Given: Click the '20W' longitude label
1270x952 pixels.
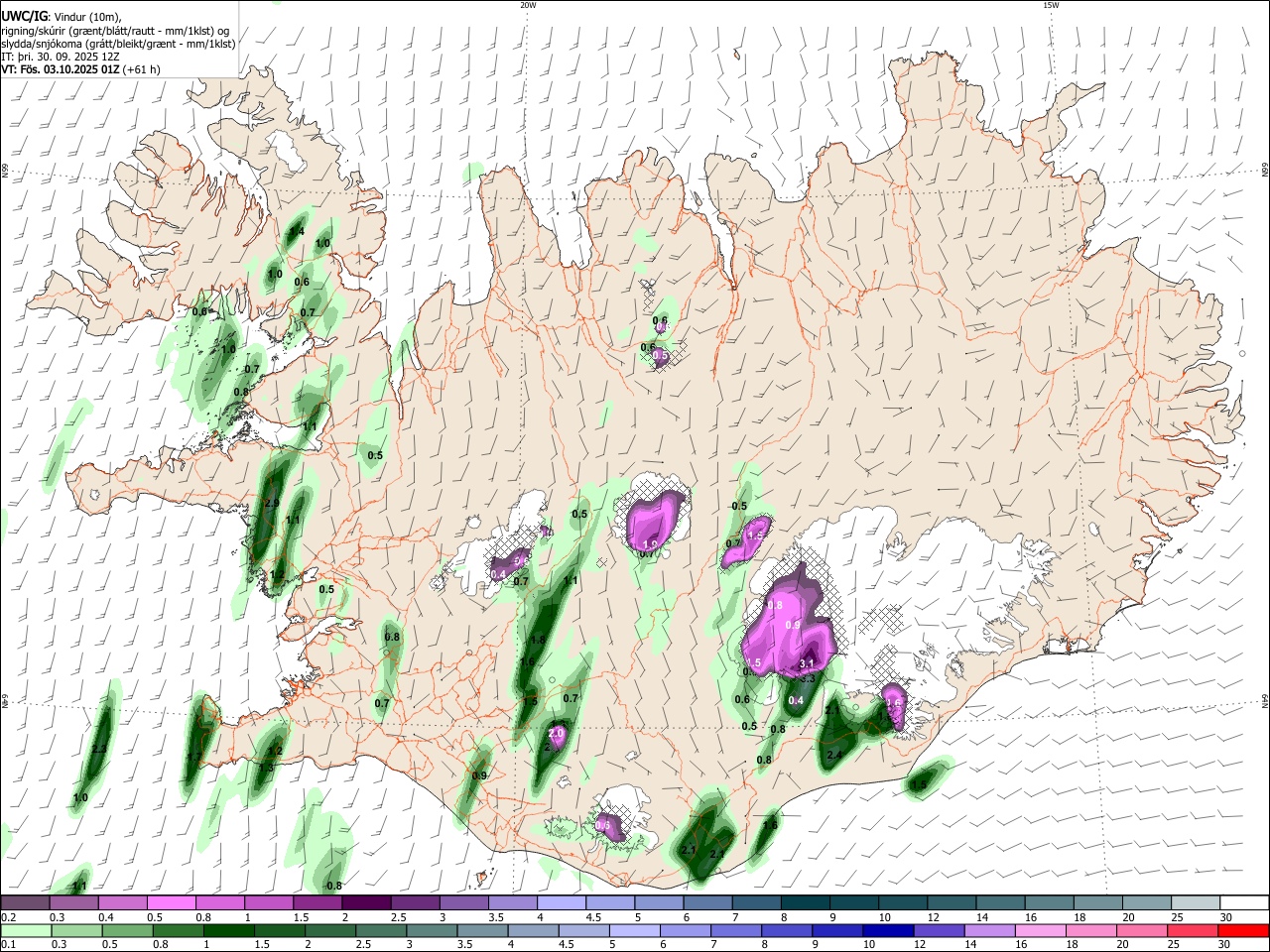Looking at the screenshot, I should coord(528,5).
